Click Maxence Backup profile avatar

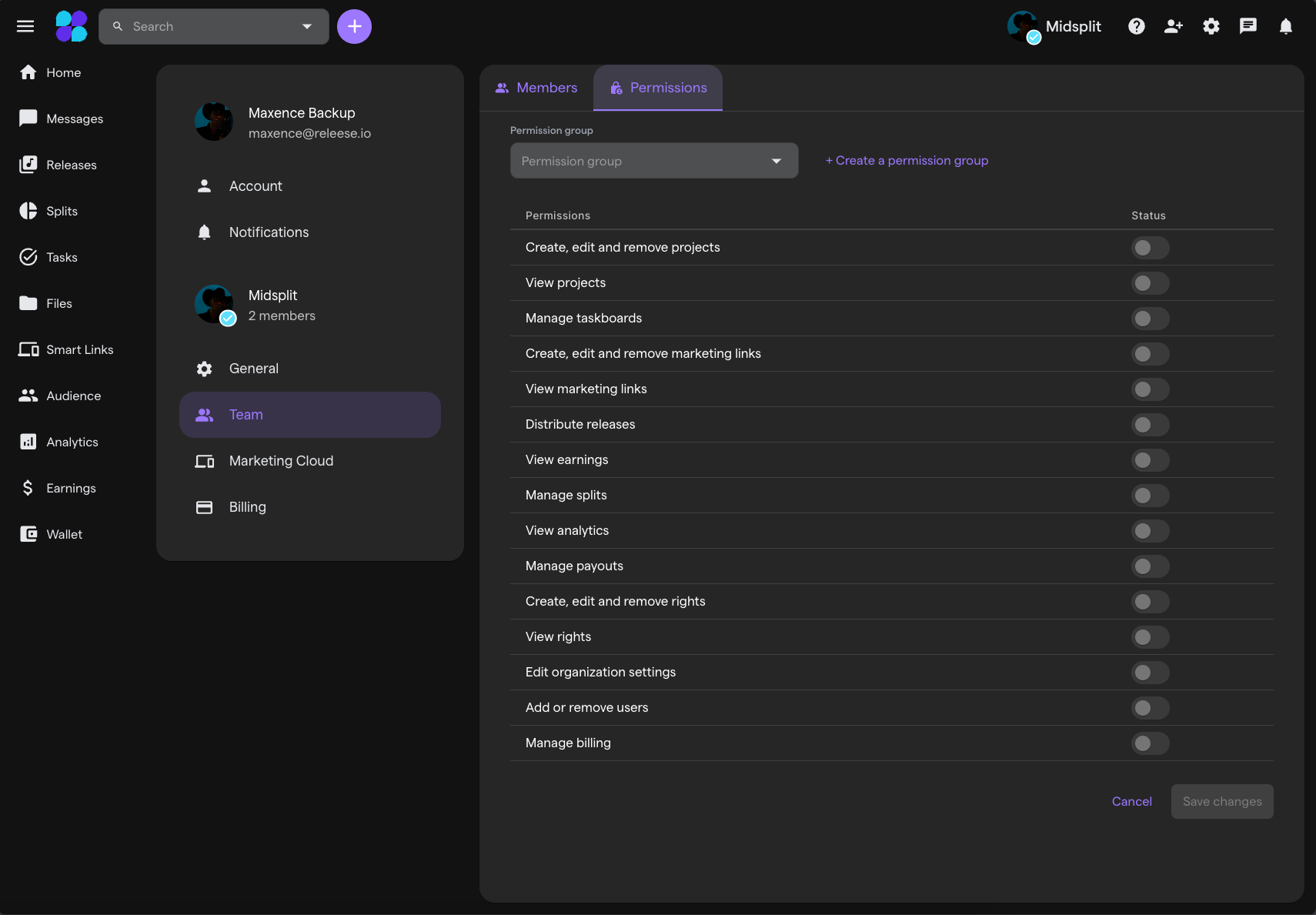[x=214, y=122]
